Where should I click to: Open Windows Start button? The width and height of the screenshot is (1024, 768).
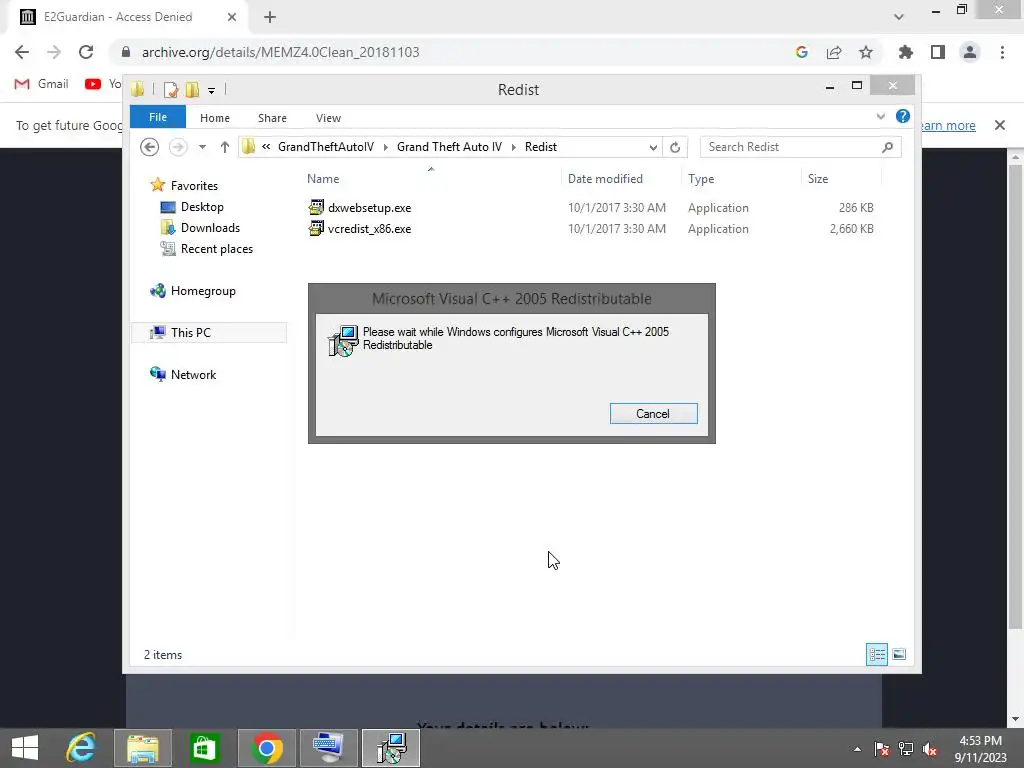[x=25, y=748]
